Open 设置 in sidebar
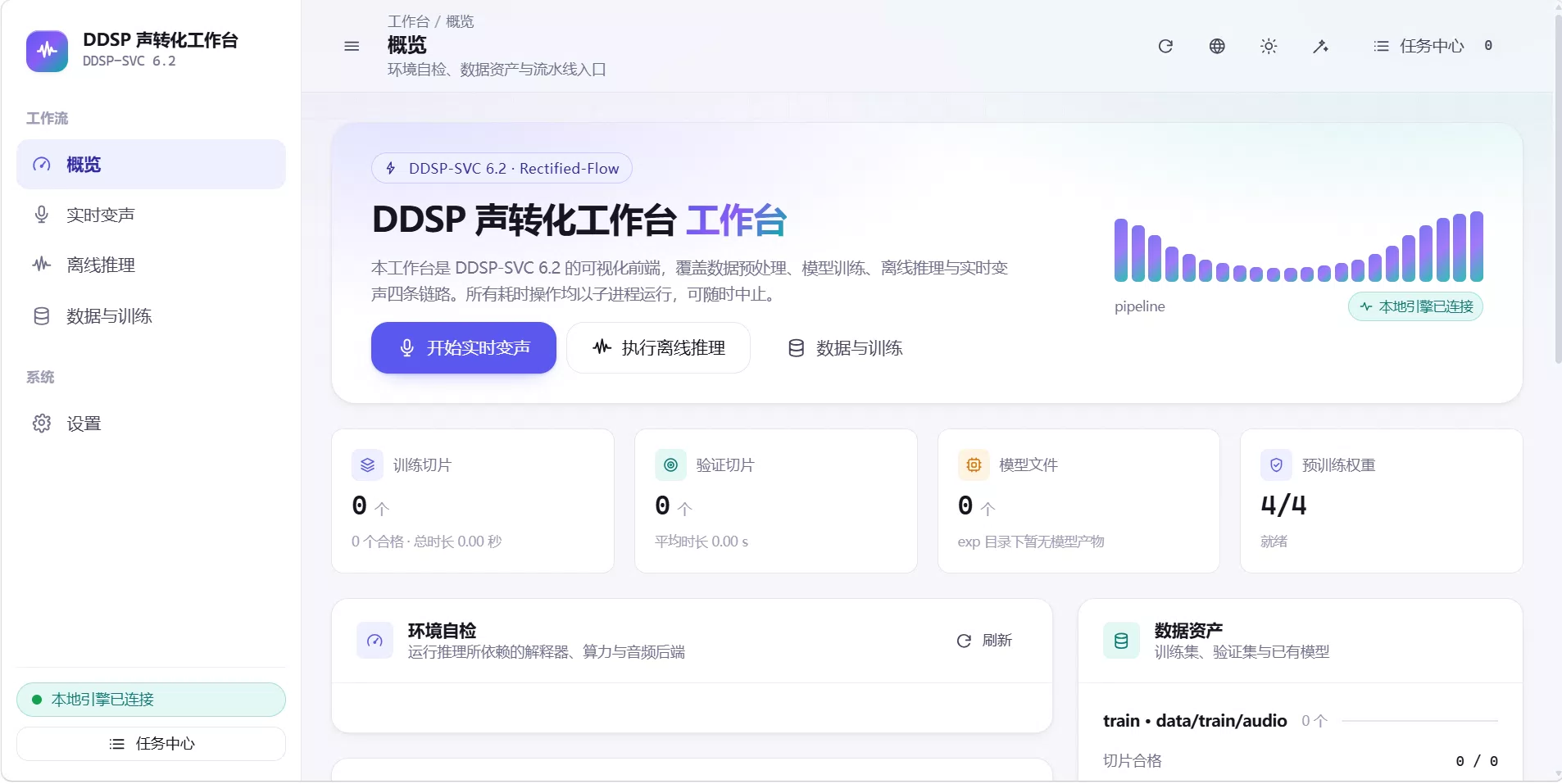This screenshot has width=1562, height=784. 151,423
